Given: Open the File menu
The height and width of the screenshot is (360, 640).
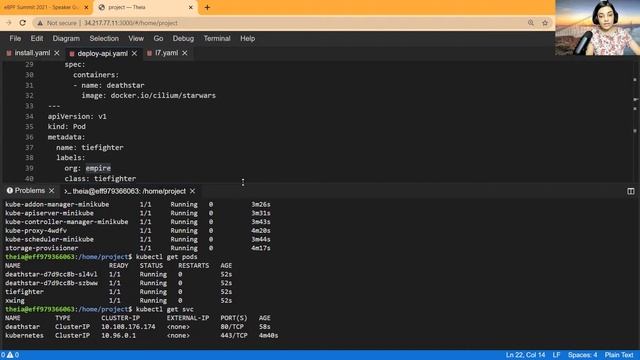Looking at the screenshot, I should (15, 38).
